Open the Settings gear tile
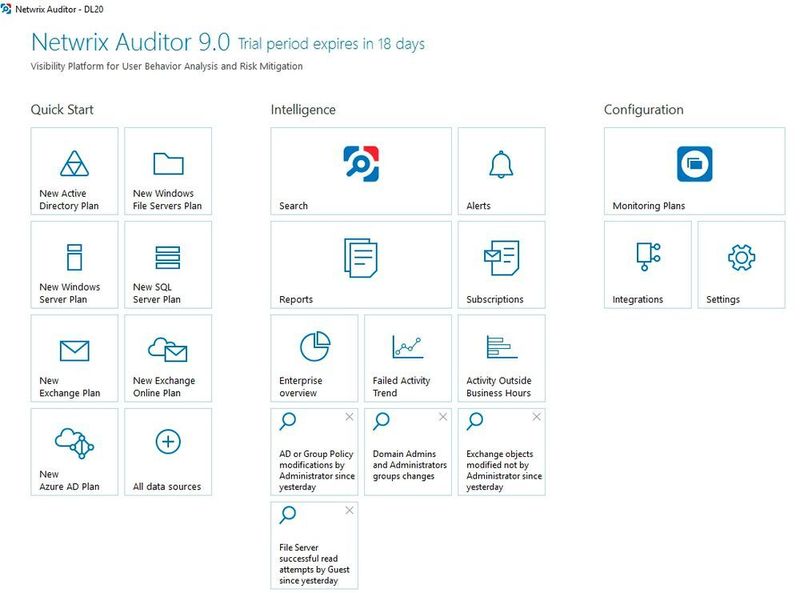This screenshot has height=593, width=800. tap(741, 264)
